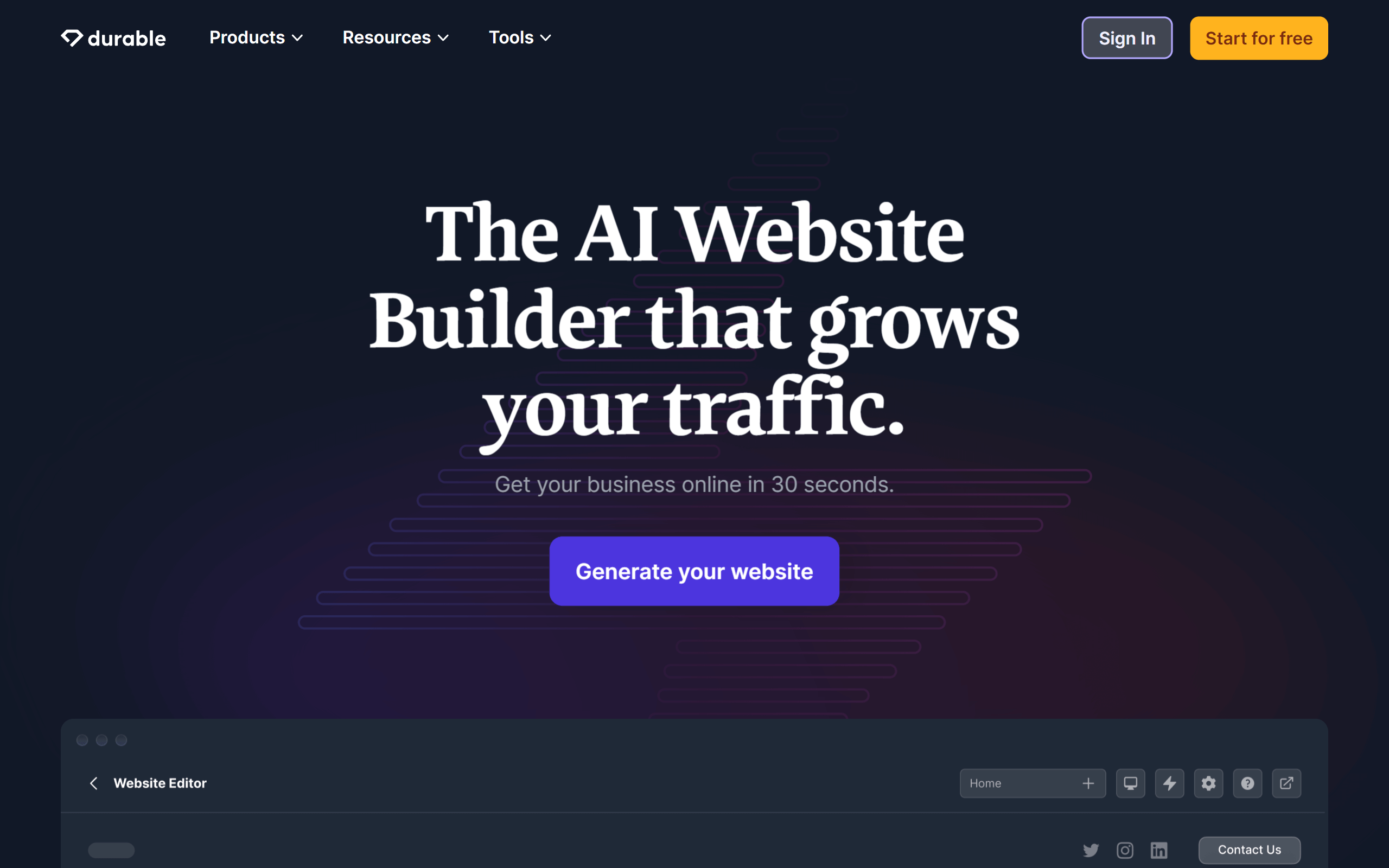This screenshot has height=868, width=1389.
Task: Click the lightning bolt icon in editor toolbar
Action: click(1169, 783)
